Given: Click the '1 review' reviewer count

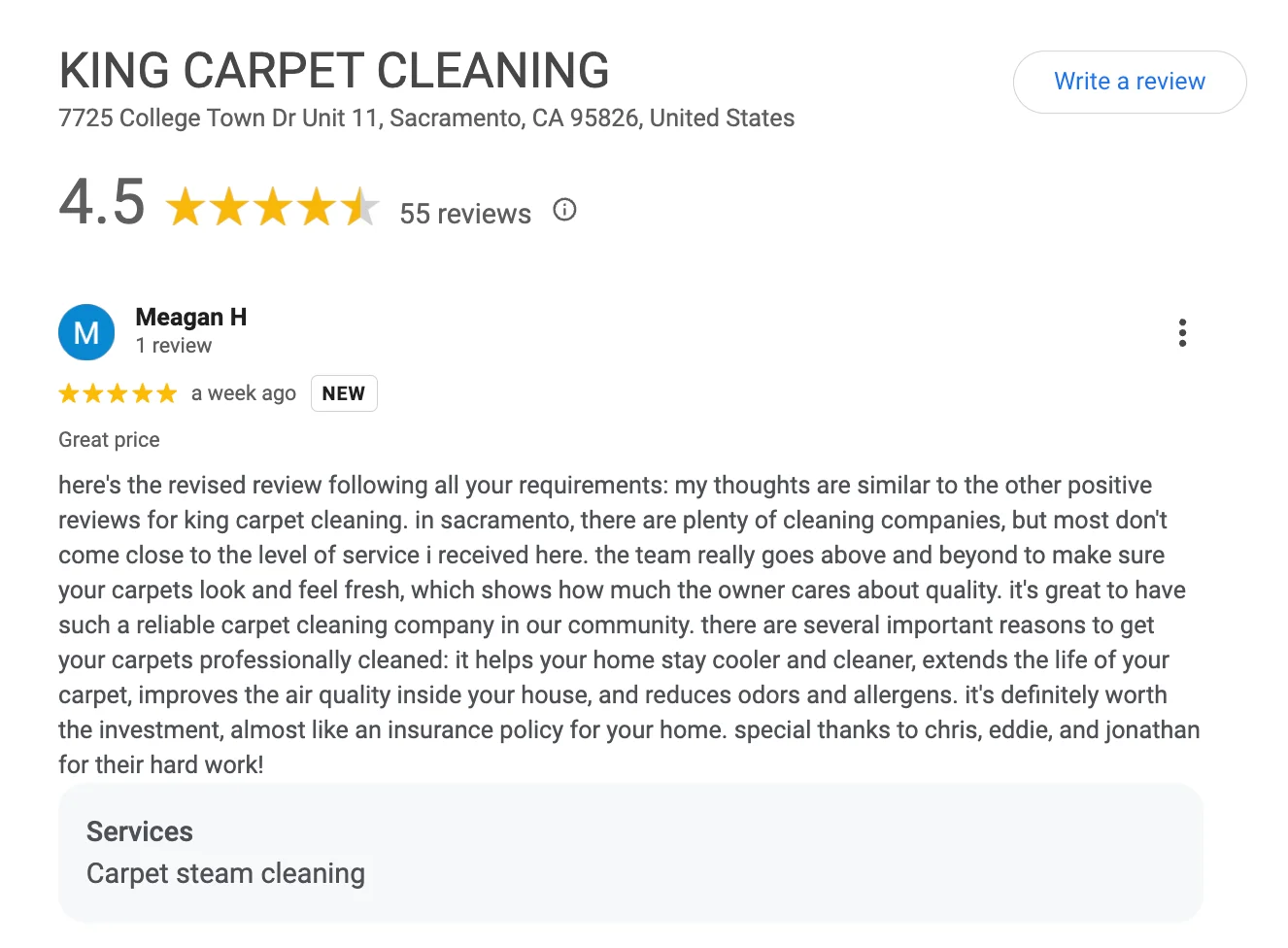Looking at the screenshot, I should click(x=174, y=346).
